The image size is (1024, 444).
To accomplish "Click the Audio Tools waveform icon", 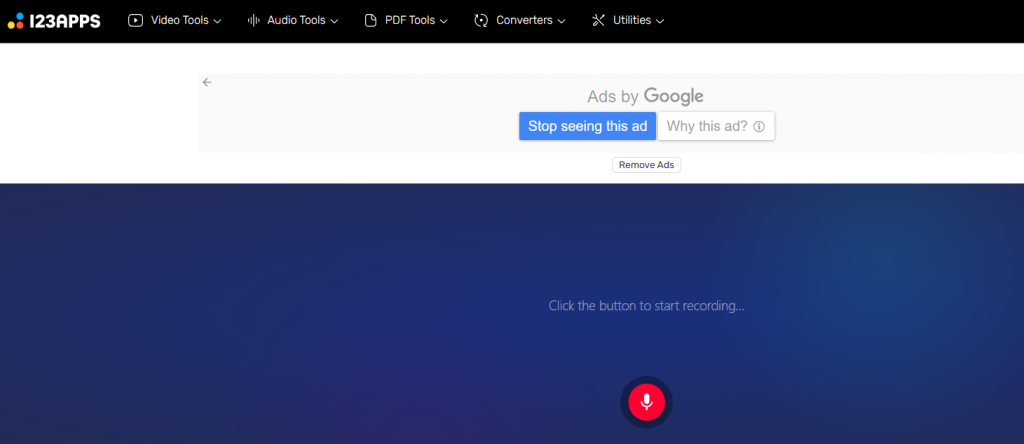I will coord(254,20).
